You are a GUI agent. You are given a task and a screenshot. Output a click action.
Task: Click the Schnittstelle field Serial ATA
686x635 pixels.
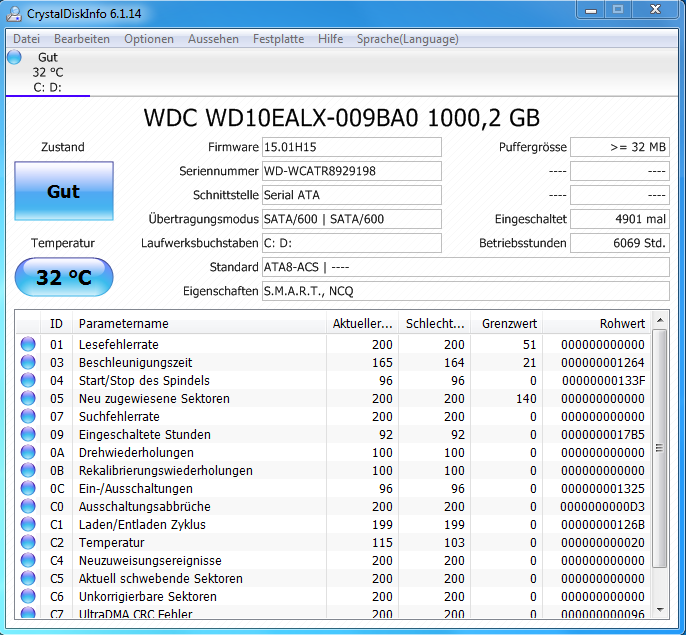352,195
